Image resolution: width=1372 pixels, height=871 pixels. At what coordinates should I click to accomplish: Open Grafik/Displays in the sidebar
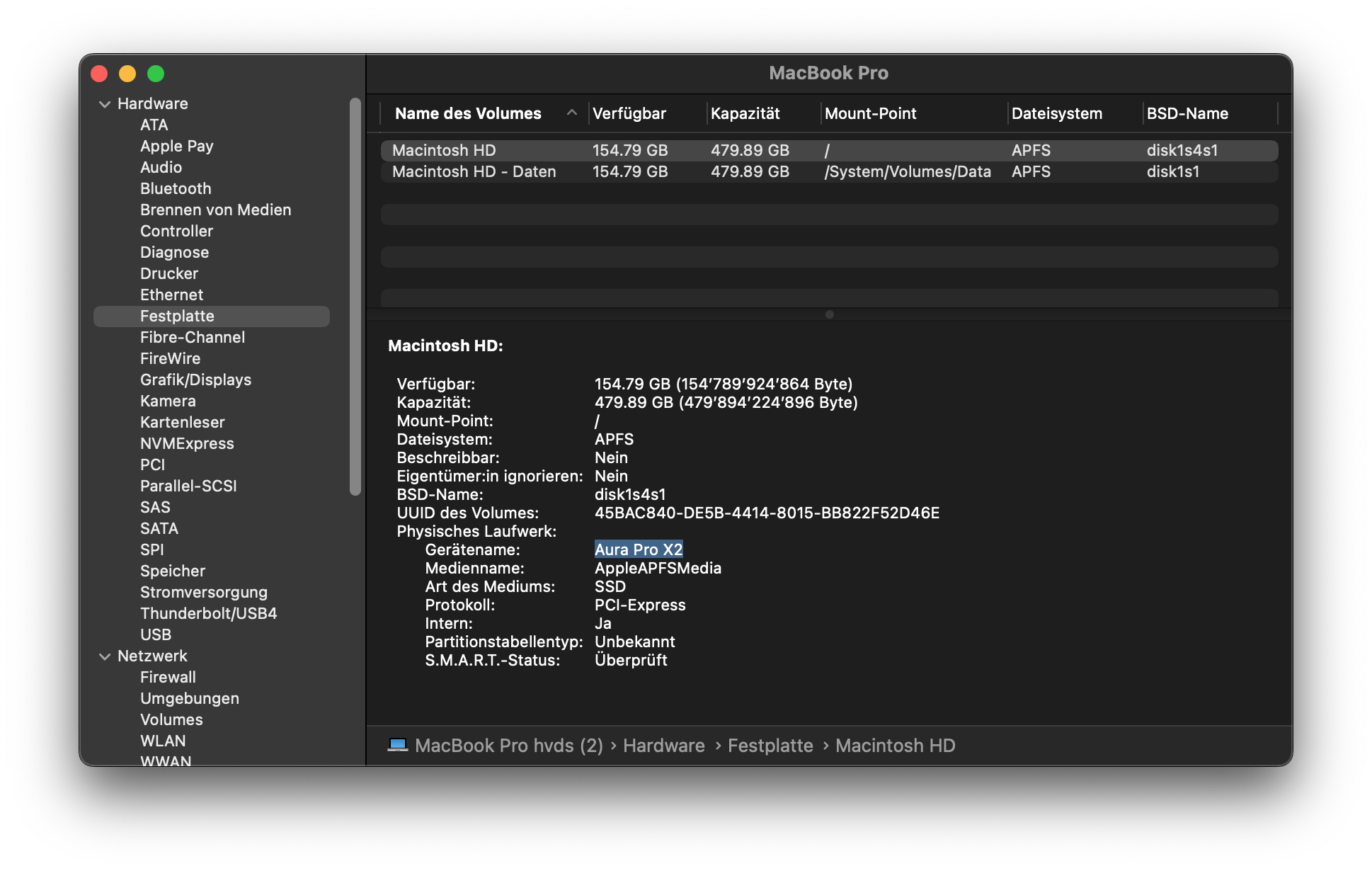[x=195, y=380]
